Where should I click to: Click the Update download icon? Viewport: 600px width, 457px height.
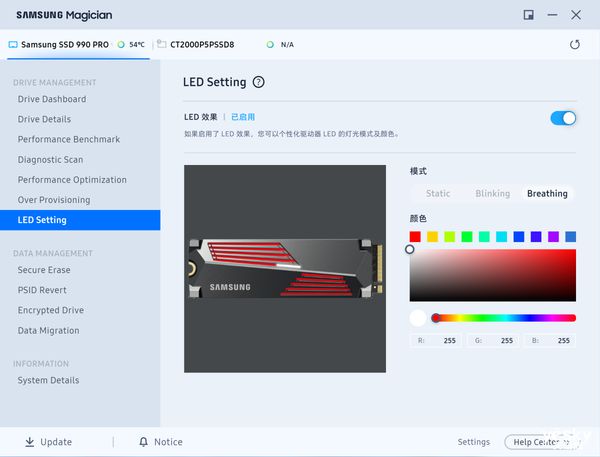pyautogui.click(x=29, y=442)
